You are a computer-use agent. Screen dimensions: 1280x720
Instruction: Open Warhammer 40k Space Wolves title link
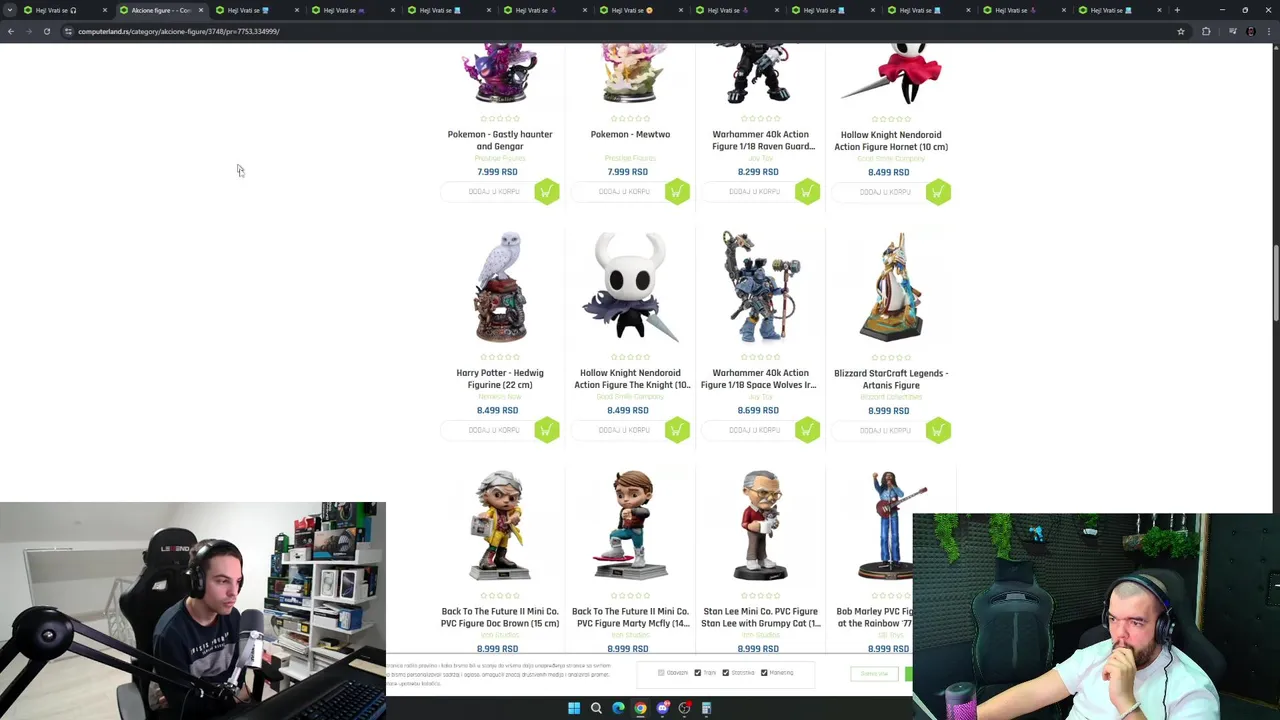point(758,379)
